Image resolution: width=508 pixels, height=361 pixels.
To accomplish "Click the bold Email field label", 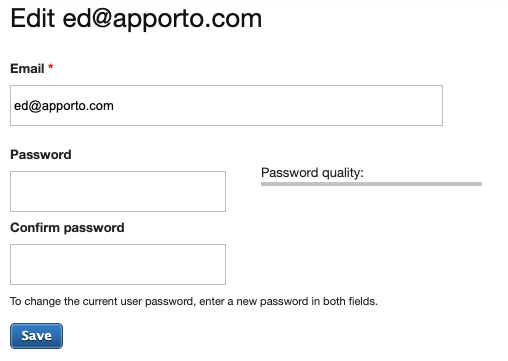I will click(x=27, y=69).
